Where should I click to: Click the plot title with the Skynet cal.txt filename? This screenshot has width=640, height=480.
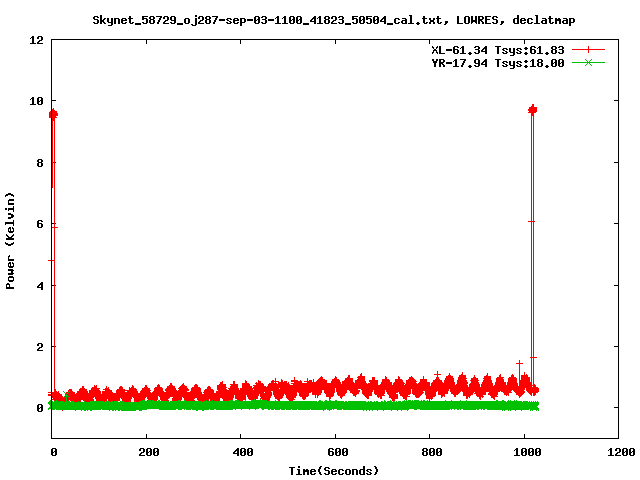click(333, 20)
